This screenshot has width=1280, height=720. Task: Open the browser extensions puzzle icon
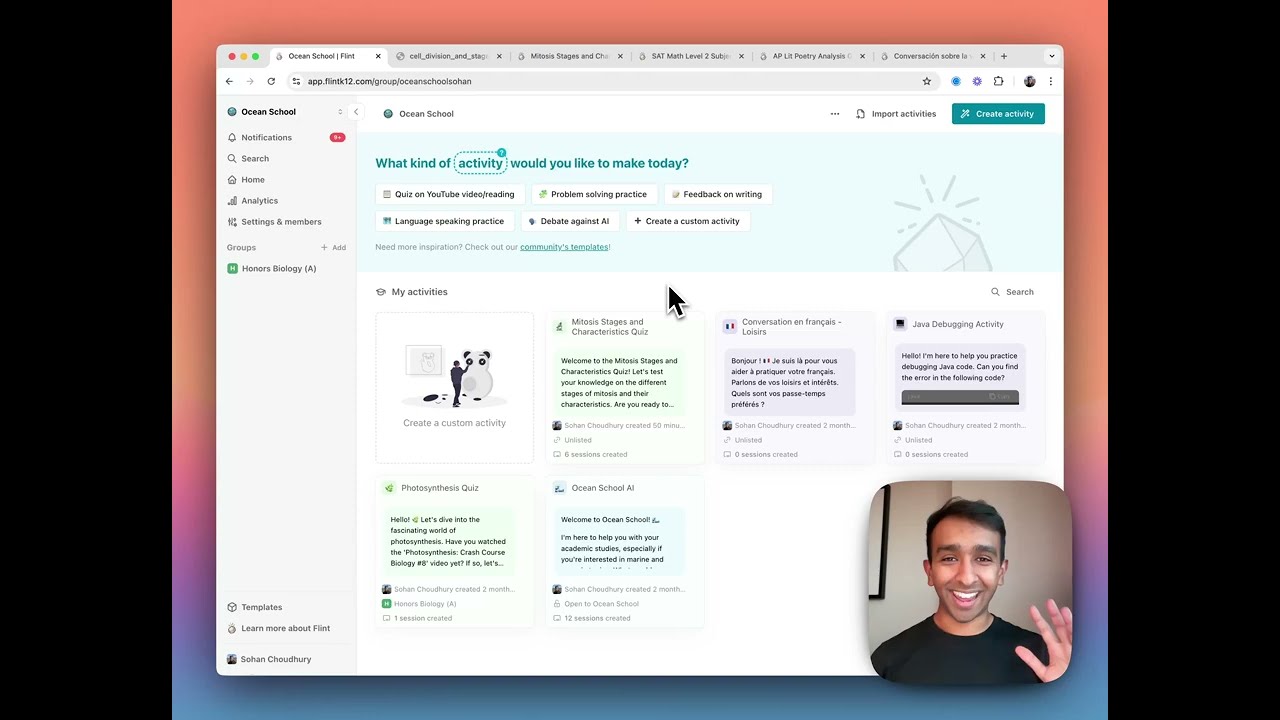pyautogui.click(x=998, y=81)
